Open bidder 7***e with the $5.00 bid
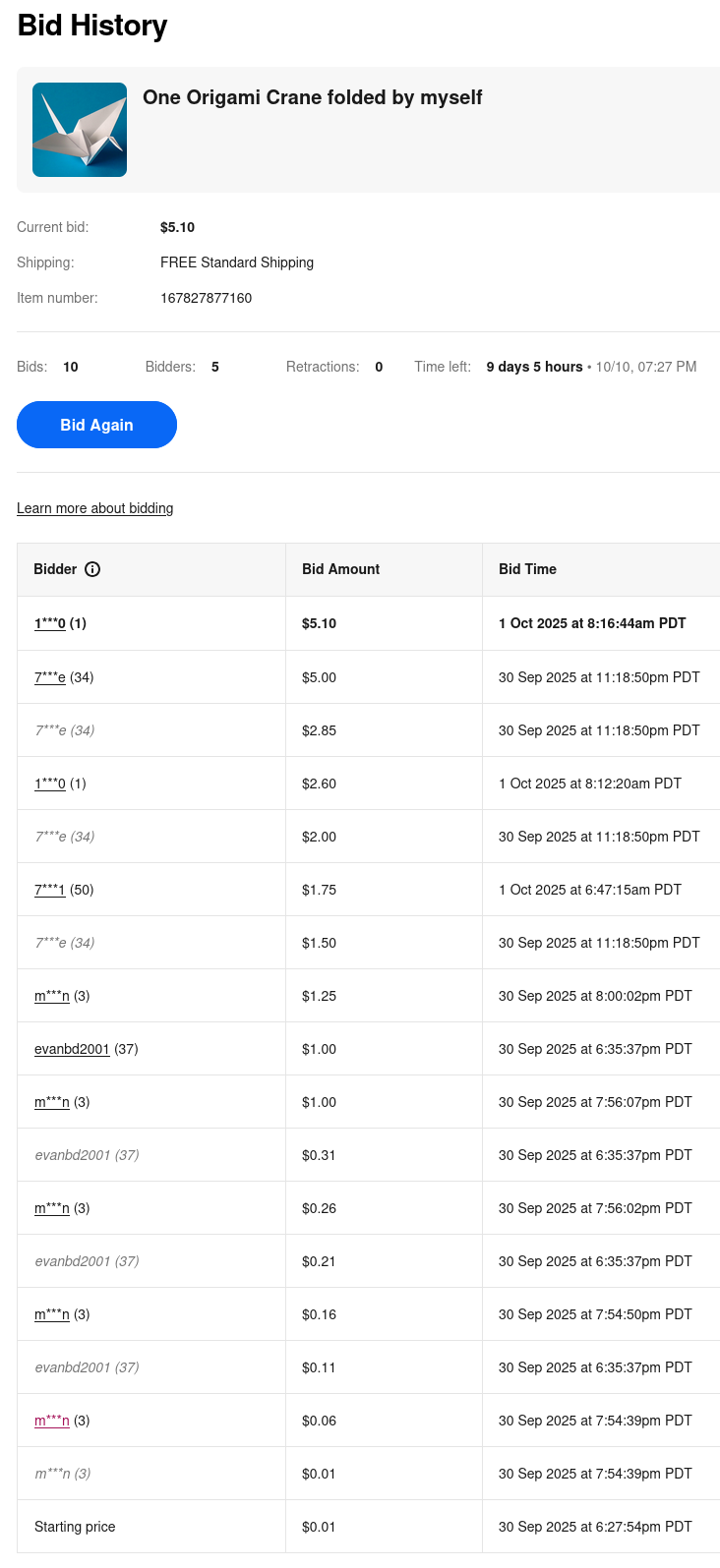This screenshot has height=1568, width=720. 50,677
